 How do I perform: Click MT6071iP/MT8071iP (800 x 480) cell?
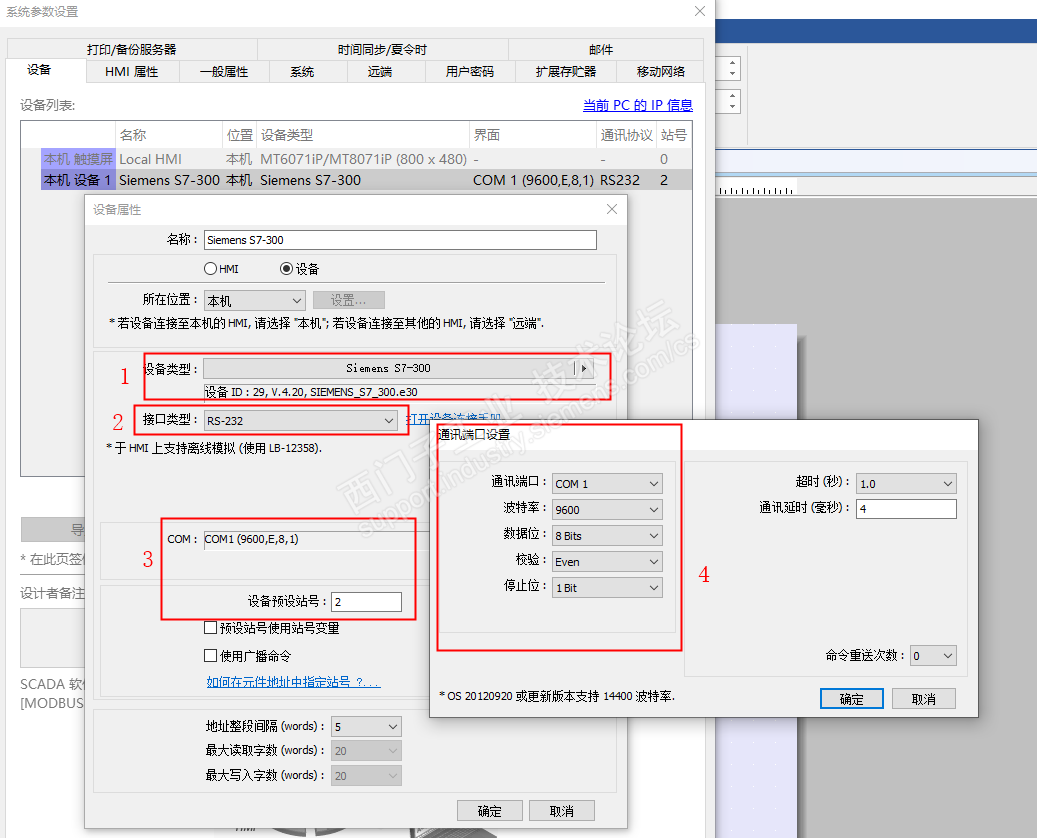click(x=363, y=159)
